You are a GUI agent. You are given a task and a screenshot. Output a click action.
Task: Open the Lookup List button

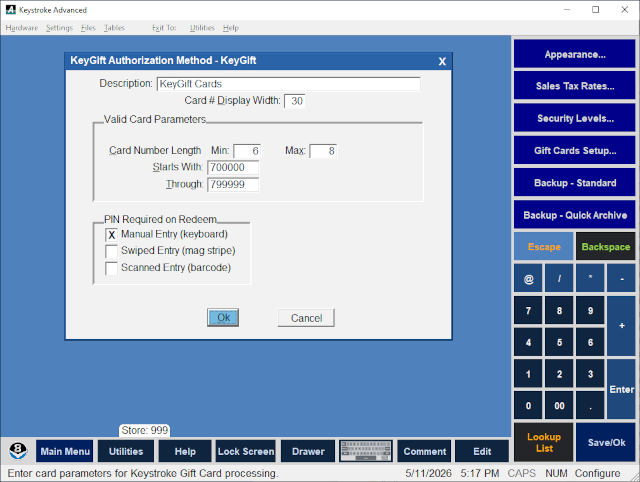(544, 442)
